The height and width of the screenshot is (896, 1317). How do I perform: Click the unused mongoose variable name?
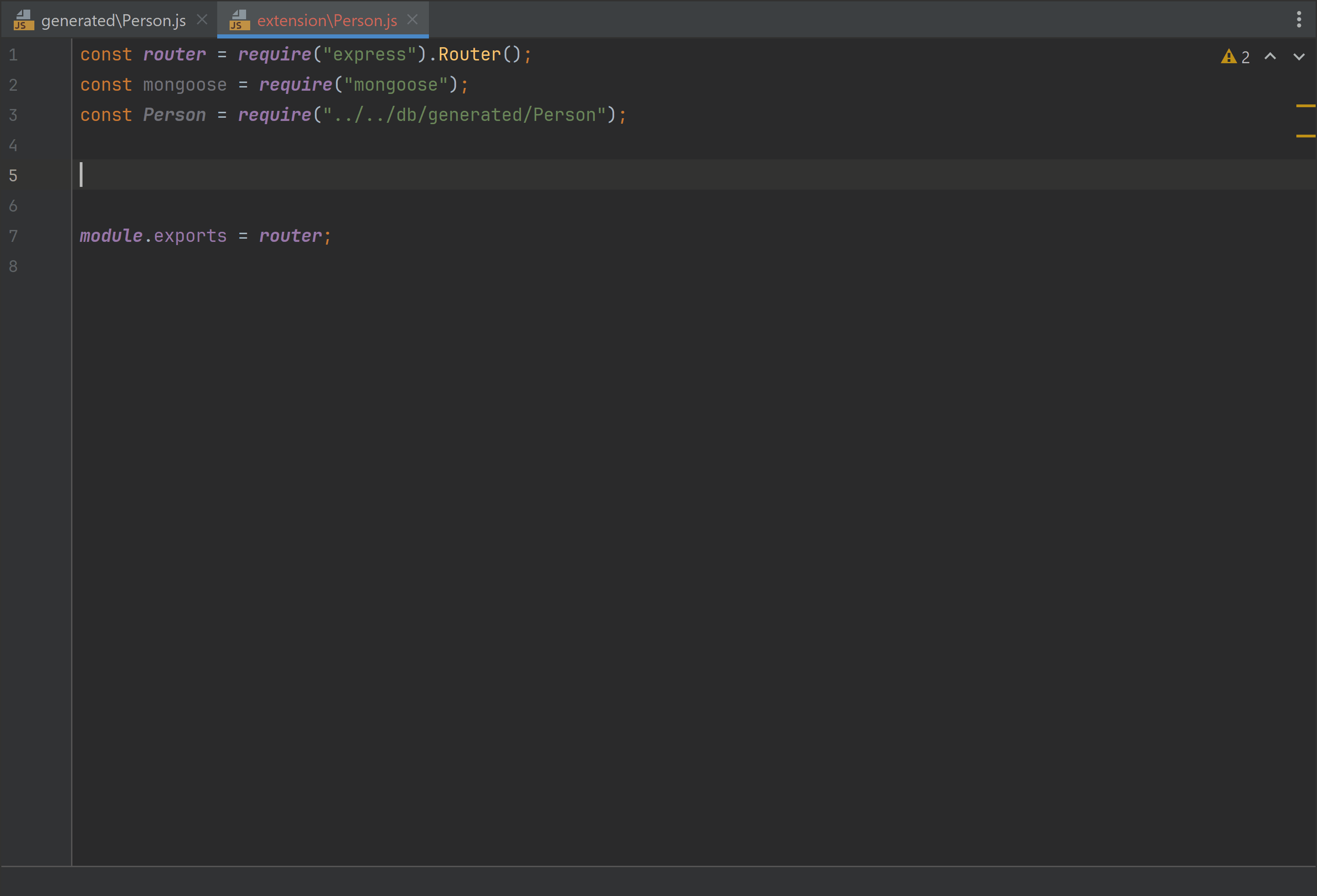(x=185, y=85)
